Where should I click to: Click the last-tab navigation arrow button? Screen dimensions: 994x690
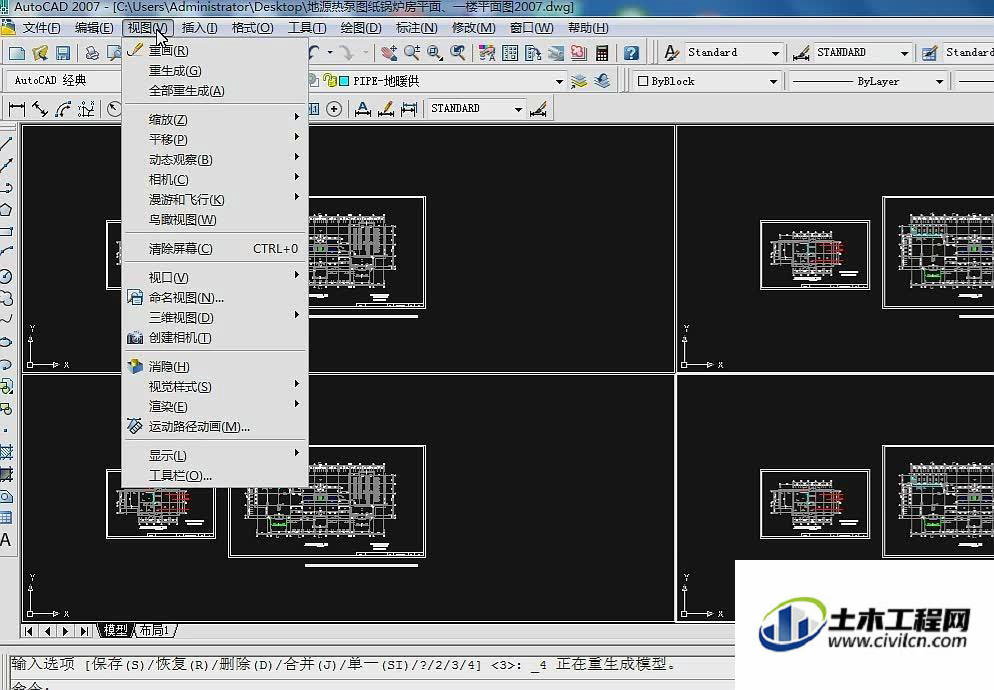(x=84, y=631)
